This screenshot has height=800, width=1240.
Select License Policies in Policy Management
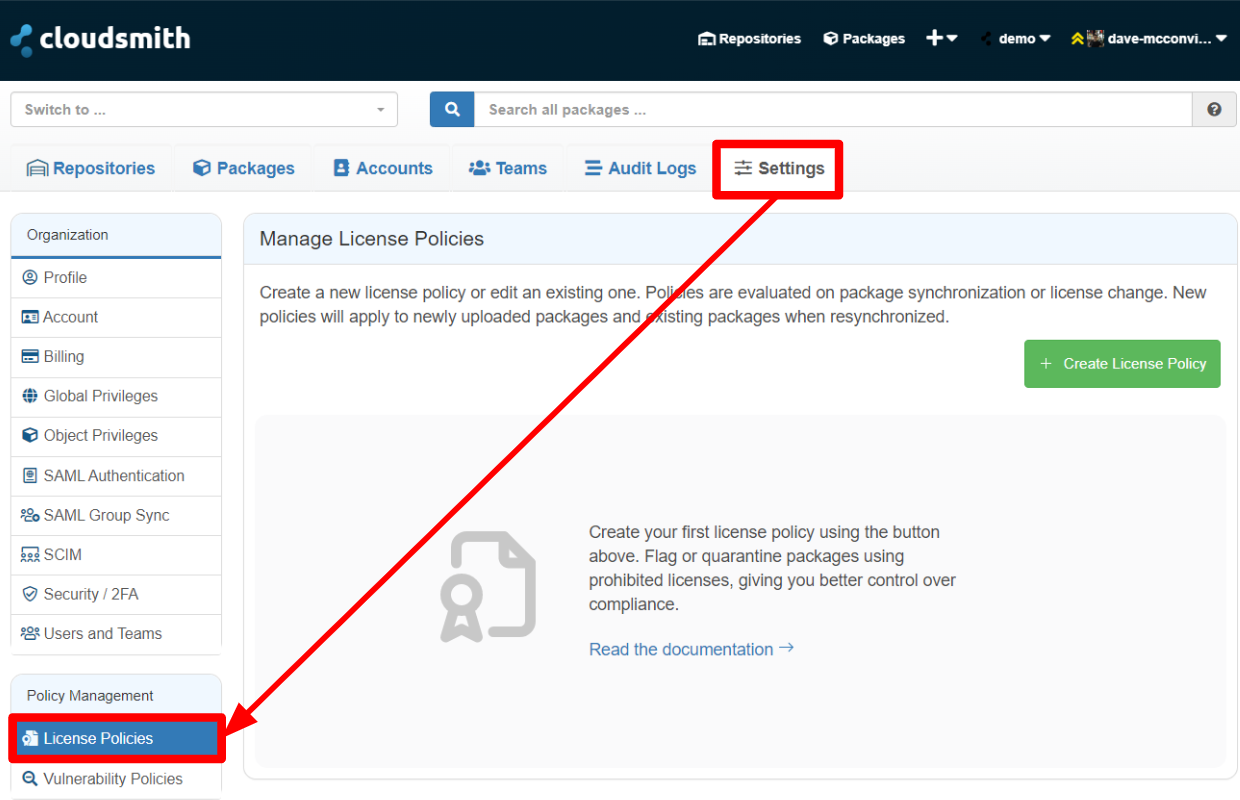(x=118, y=738)
